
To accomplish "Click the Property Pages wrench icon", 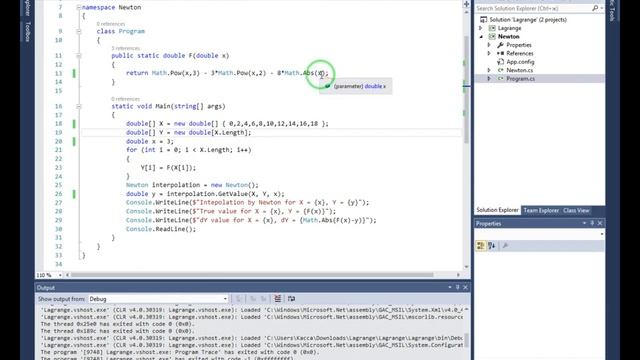I will pos(505,246).
